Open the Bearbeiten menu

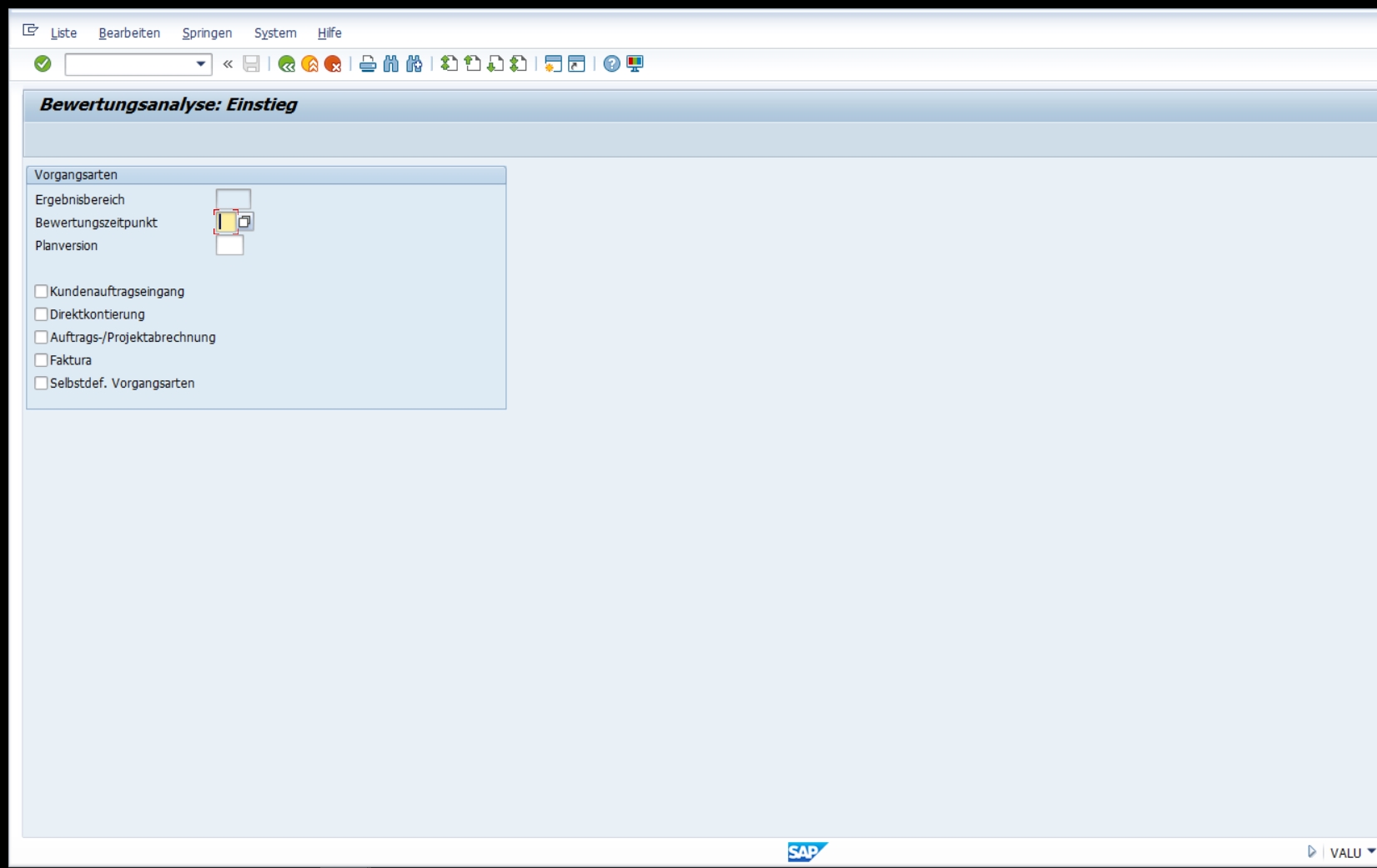click(129, 33)
